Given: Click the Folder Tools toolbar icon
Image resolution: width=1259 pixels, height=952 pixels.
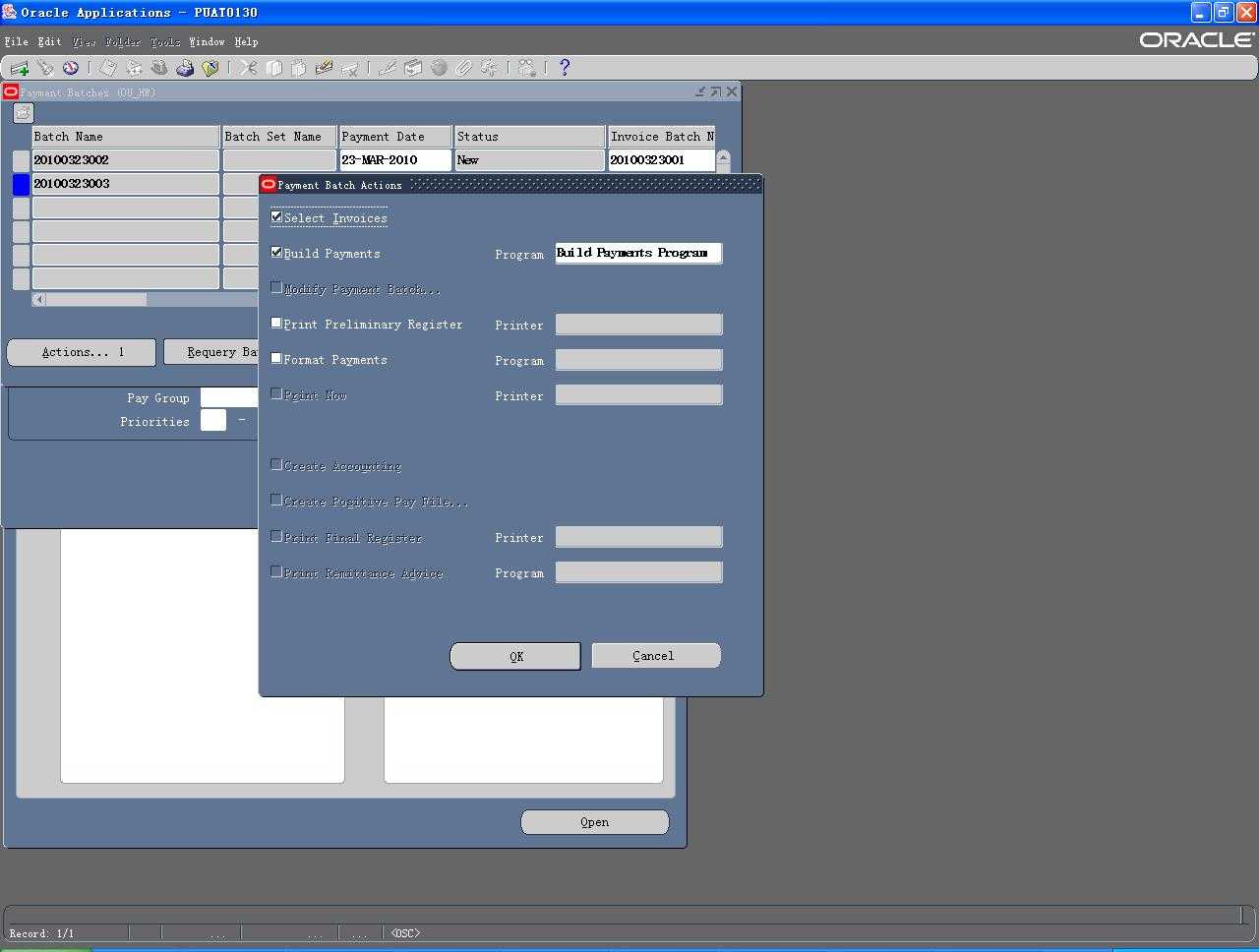Looking at the screenshot, I should (x=490, y=68).
